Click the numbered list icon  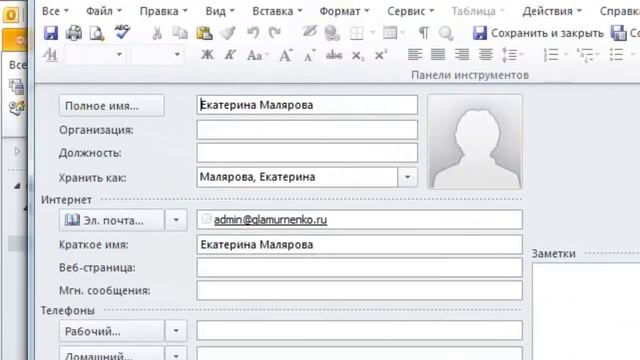551,55
